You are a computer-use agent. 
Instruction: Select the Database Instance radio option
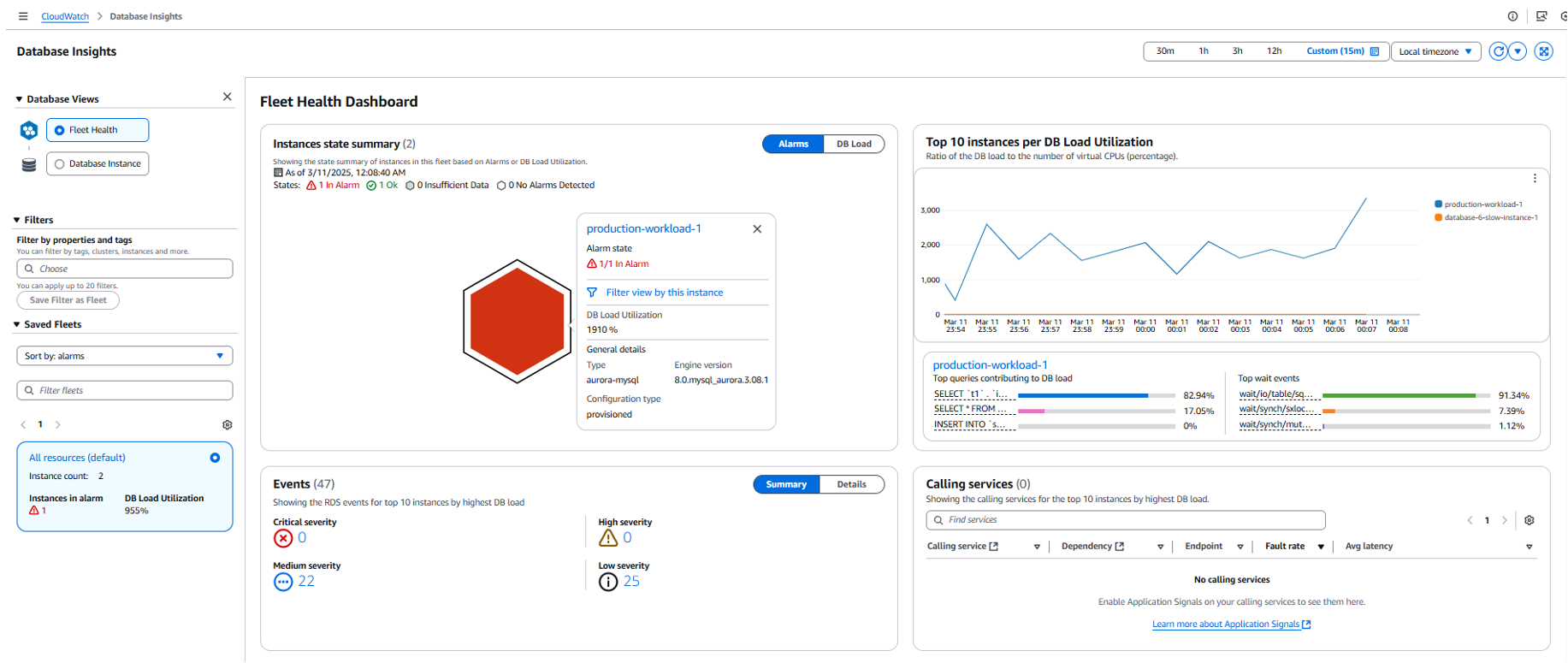point(60,164)
